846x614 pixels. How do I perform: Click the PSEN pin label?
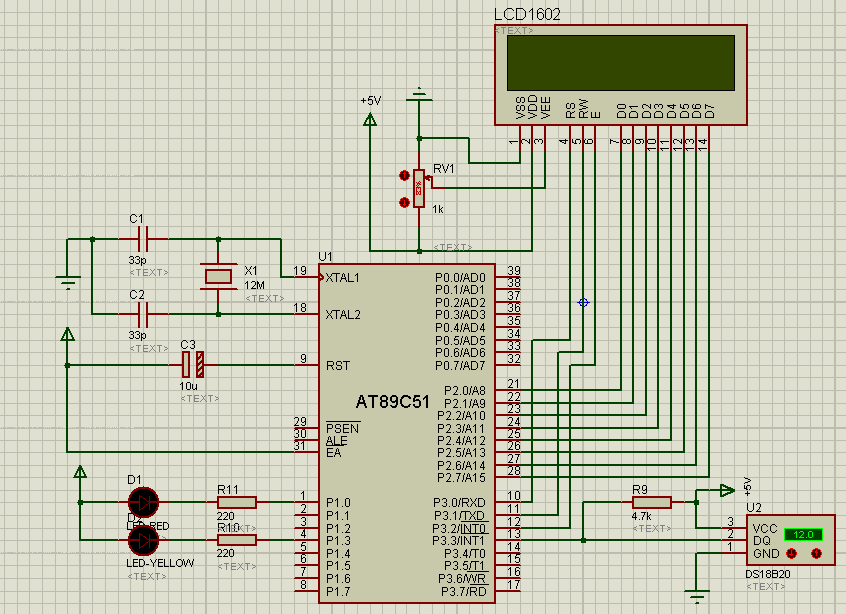[342, 428]
